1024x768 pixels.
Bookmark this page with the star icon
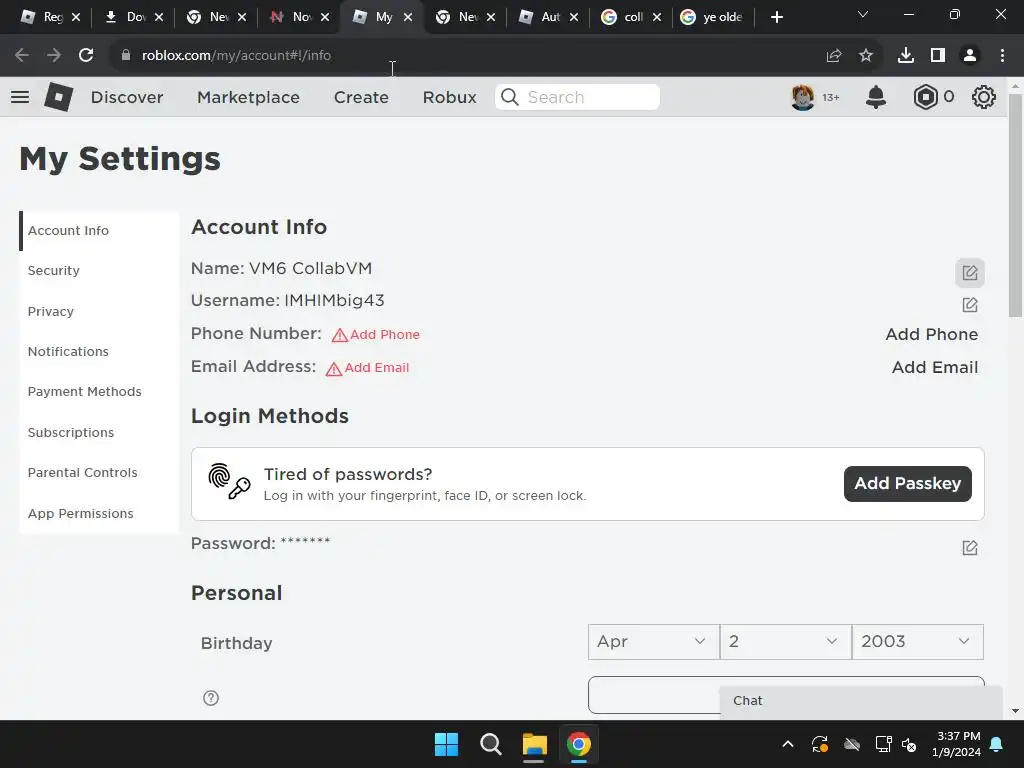pos(866,56)
